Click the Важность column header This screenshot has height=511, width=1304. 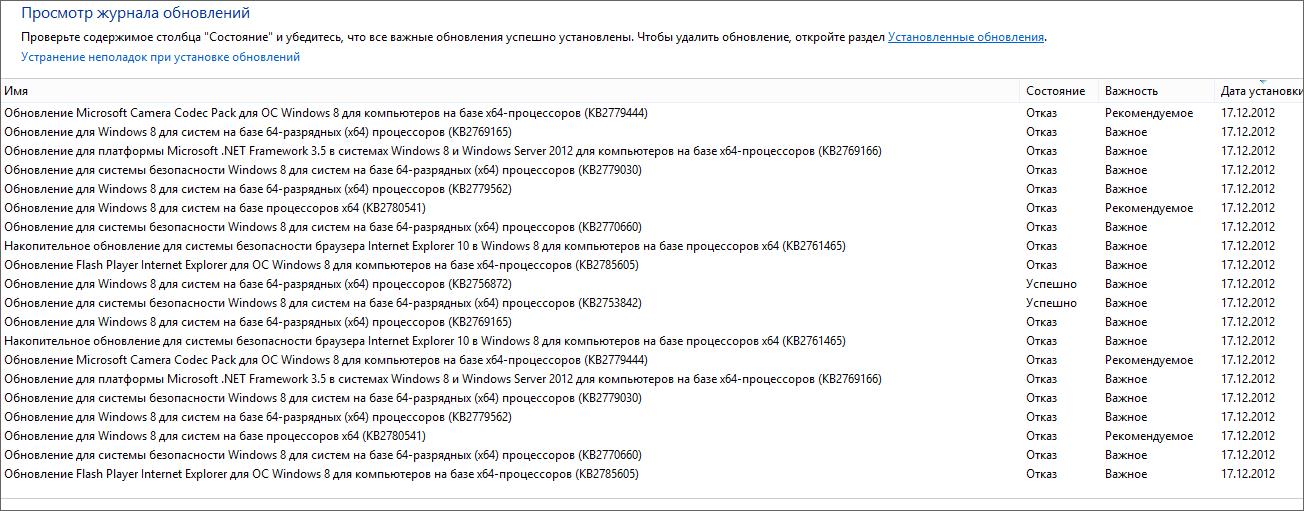click(x=1131, y=91)
